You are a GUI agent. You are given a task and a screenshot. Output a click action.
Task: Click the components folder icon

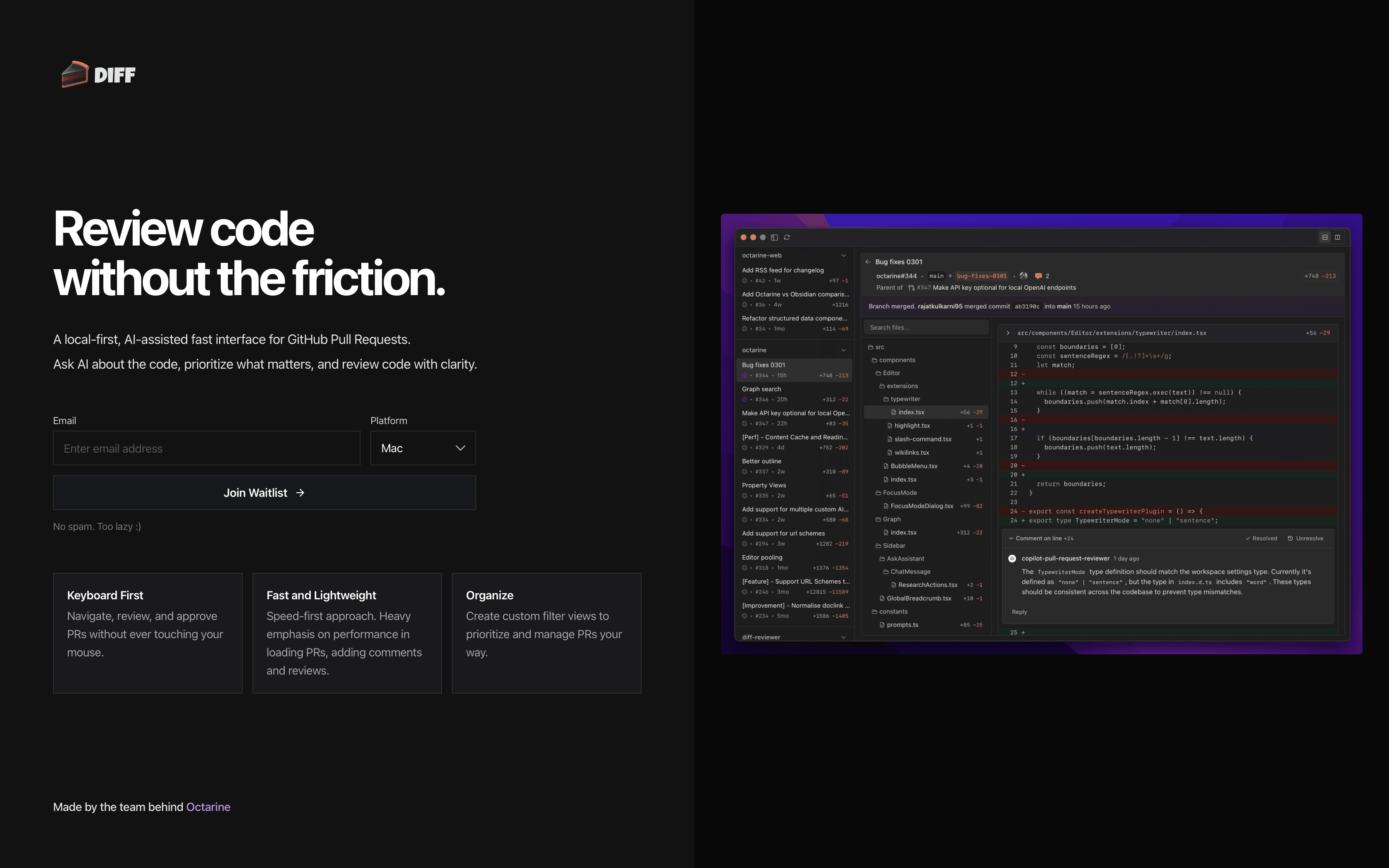[x=875, y=360]
